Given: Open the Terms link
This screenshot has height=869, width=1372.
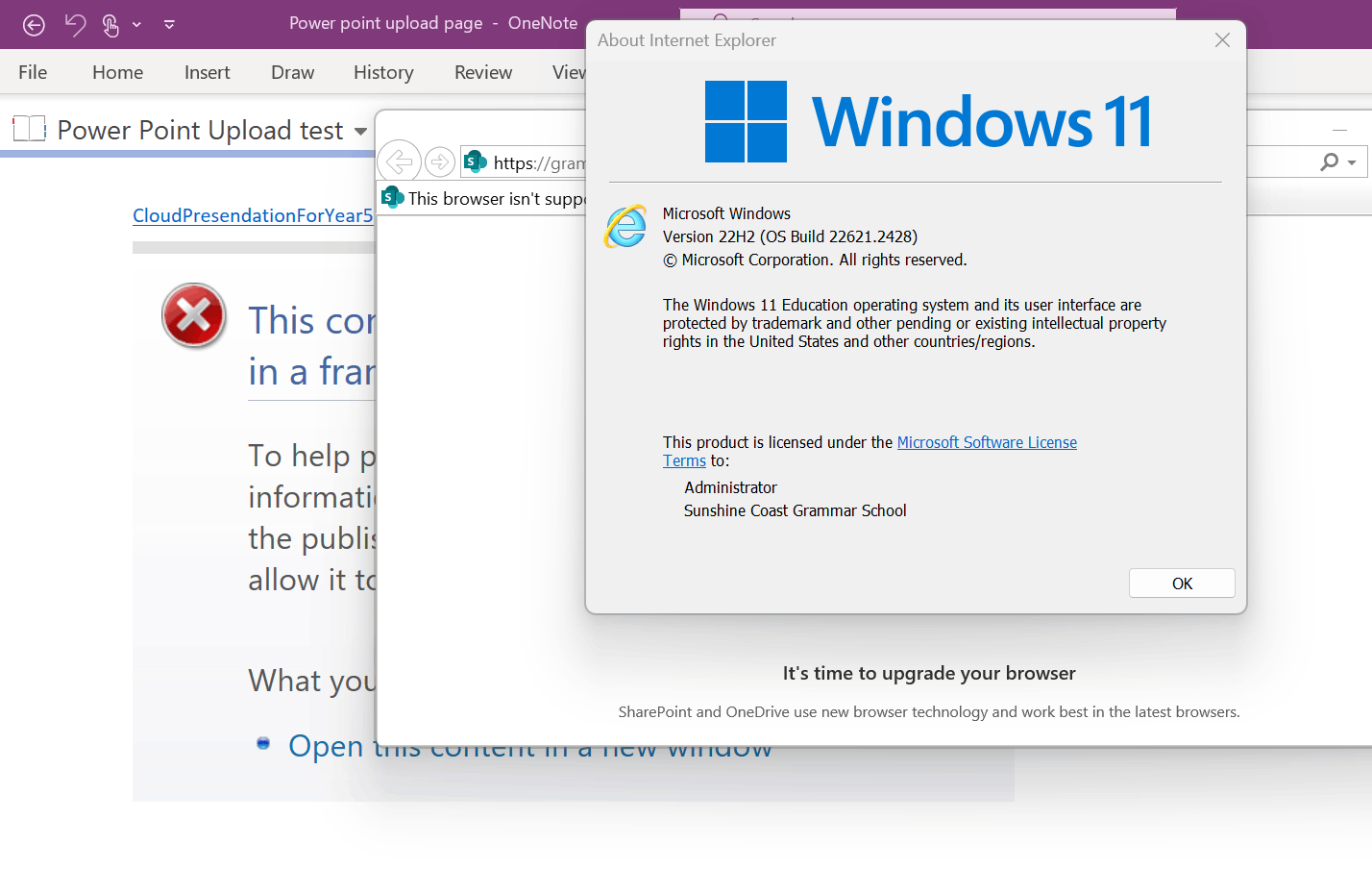Looking at the screenshot, I should (684, 460).
